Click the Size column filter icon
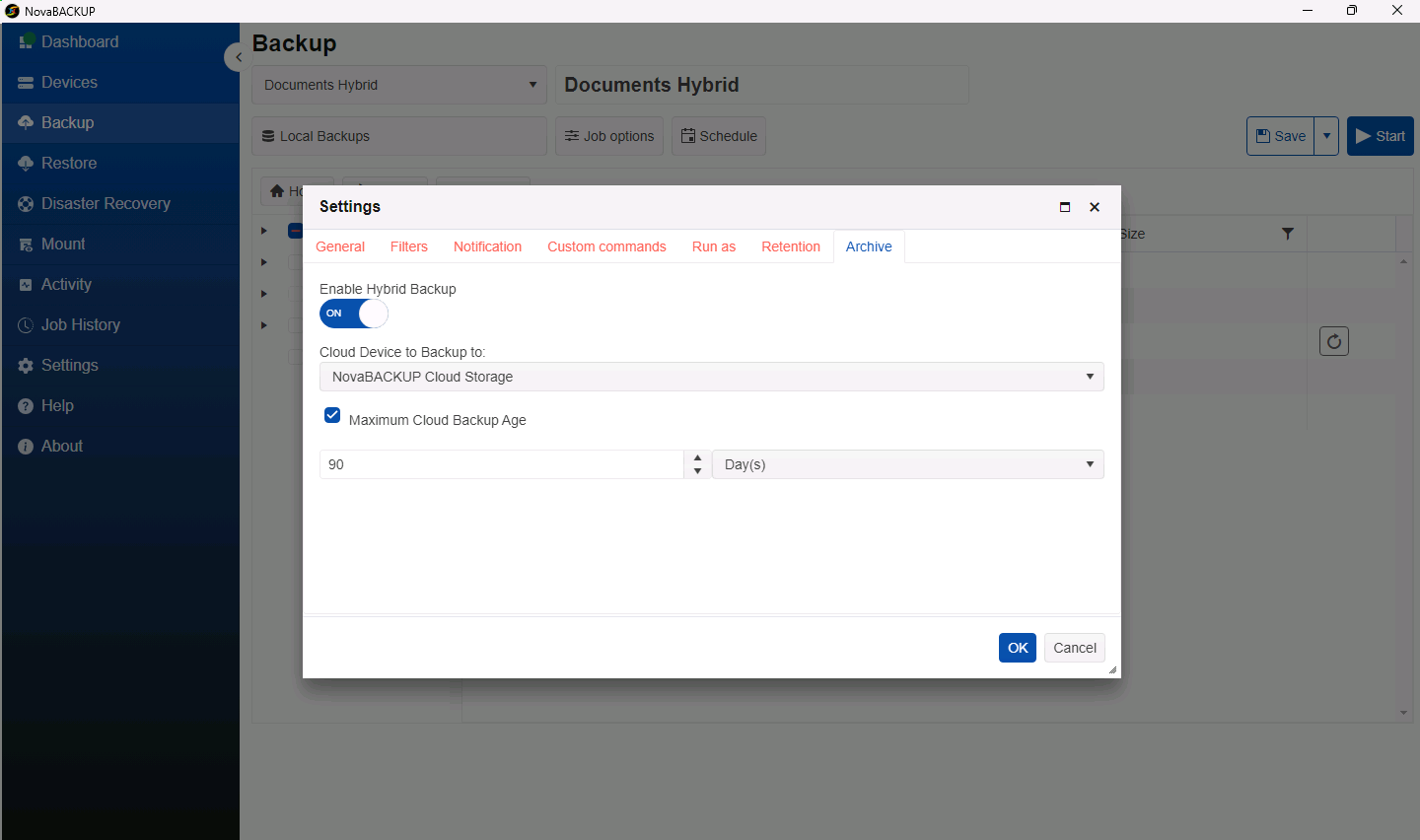1420x840 pixels. (1288, 234)
